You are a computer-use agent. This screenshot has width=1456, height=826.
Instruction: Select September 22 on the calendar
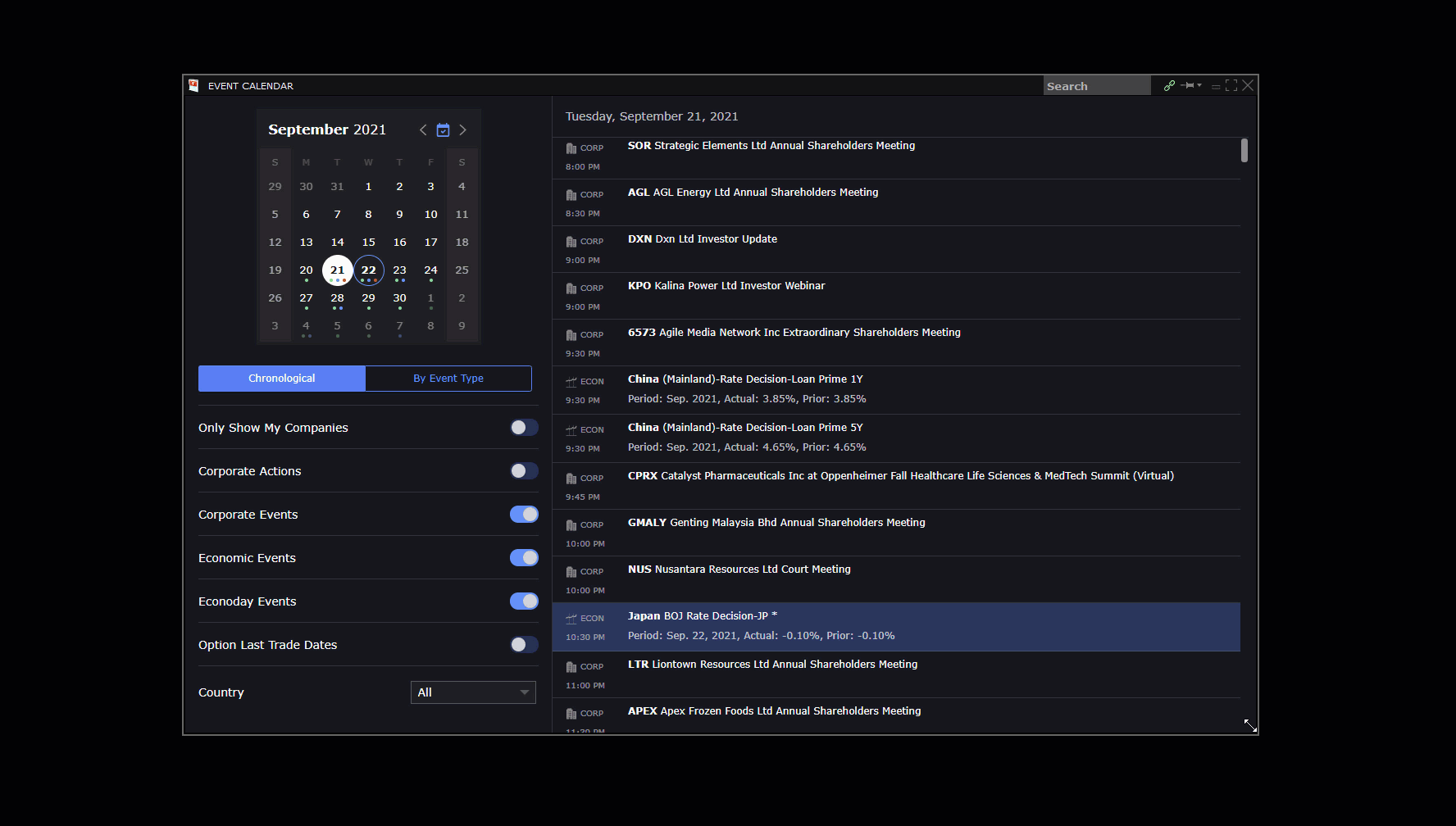[369, 270]
